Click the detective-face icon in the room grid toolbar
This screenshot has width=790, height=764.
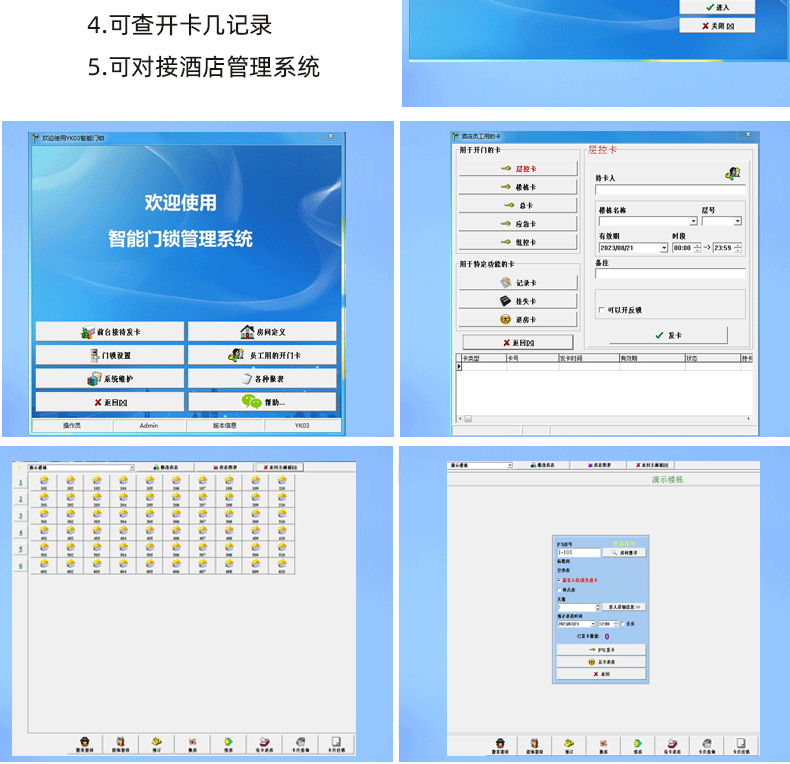[85, 744]
